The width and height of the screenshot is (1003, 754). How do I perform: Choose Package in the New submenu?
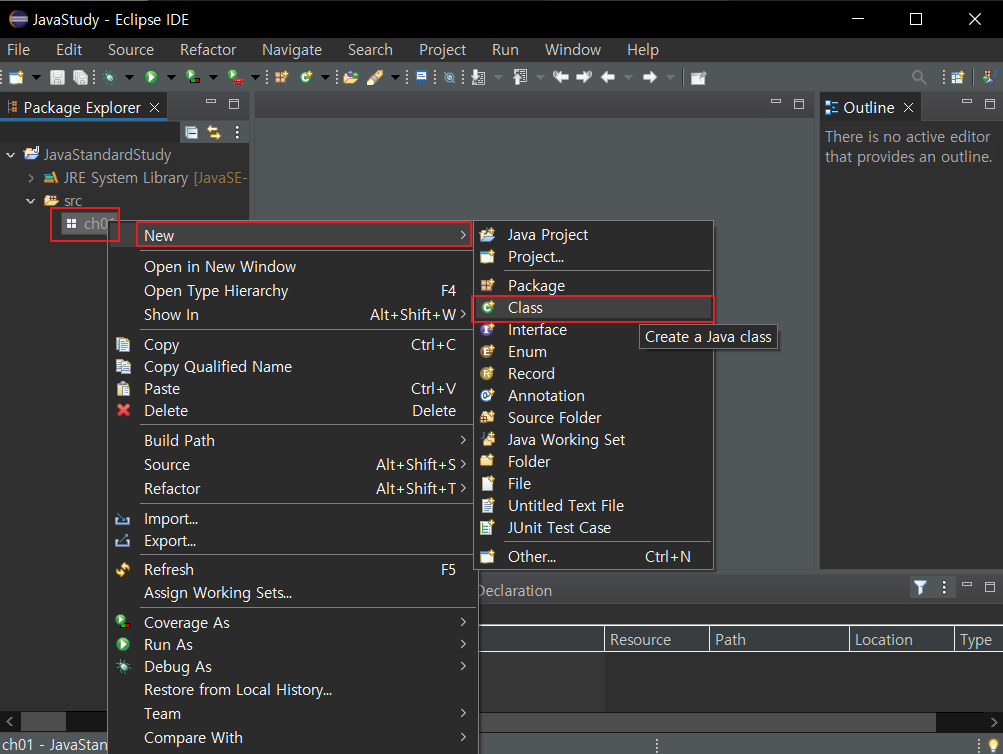point(593,286)
